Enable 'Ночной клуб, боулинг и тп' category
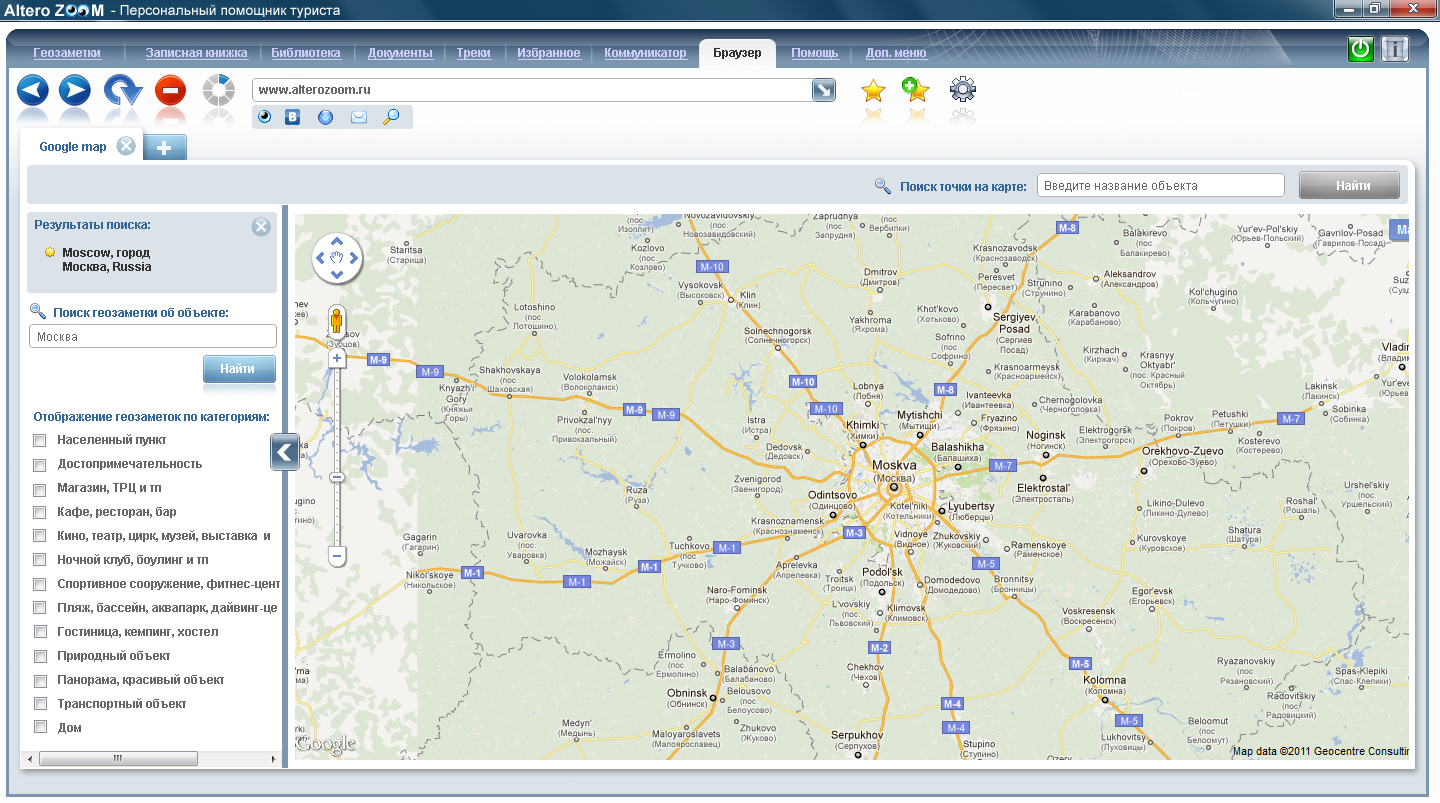Screen dimensions: 1440x803 point(40,561)
